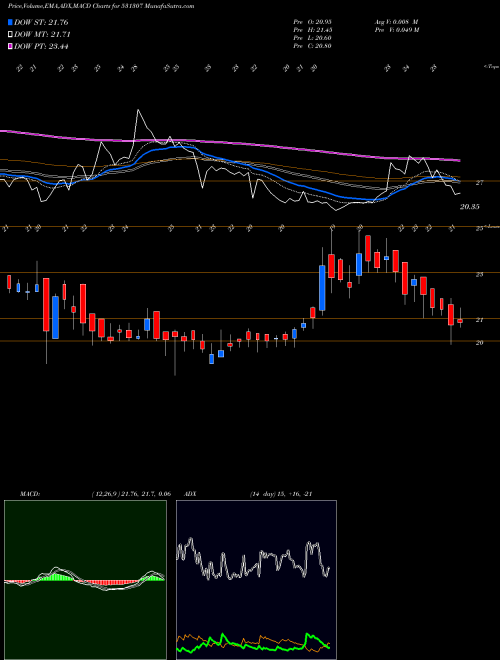Click the 23 price axis label

(479, 274)
